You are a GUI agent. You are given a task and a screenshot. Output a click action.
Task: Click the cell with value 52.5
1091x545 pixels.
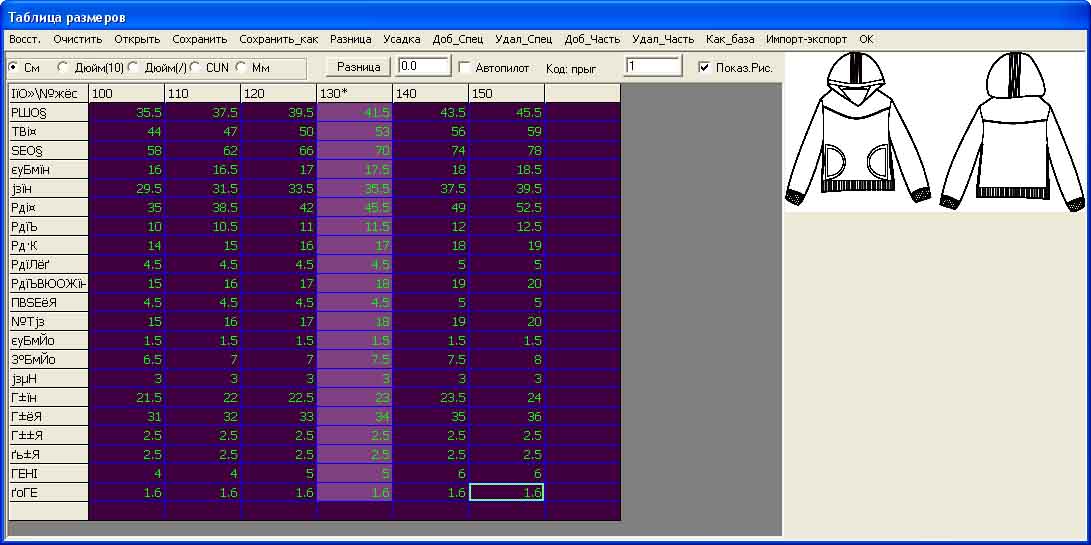coord(506,207)
